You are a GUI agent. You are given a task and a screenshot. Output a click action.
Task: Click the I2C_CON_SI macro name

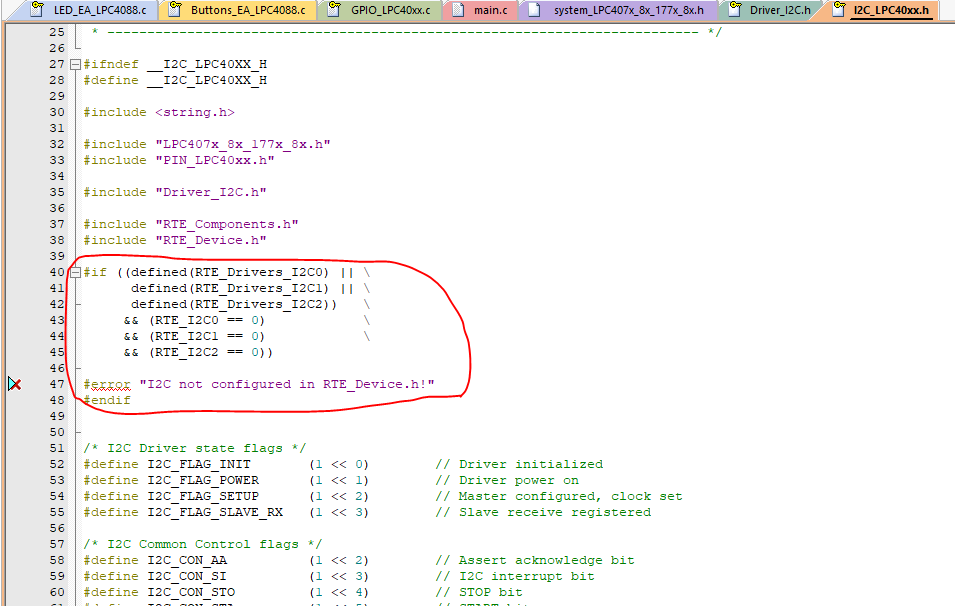(187, 576)
